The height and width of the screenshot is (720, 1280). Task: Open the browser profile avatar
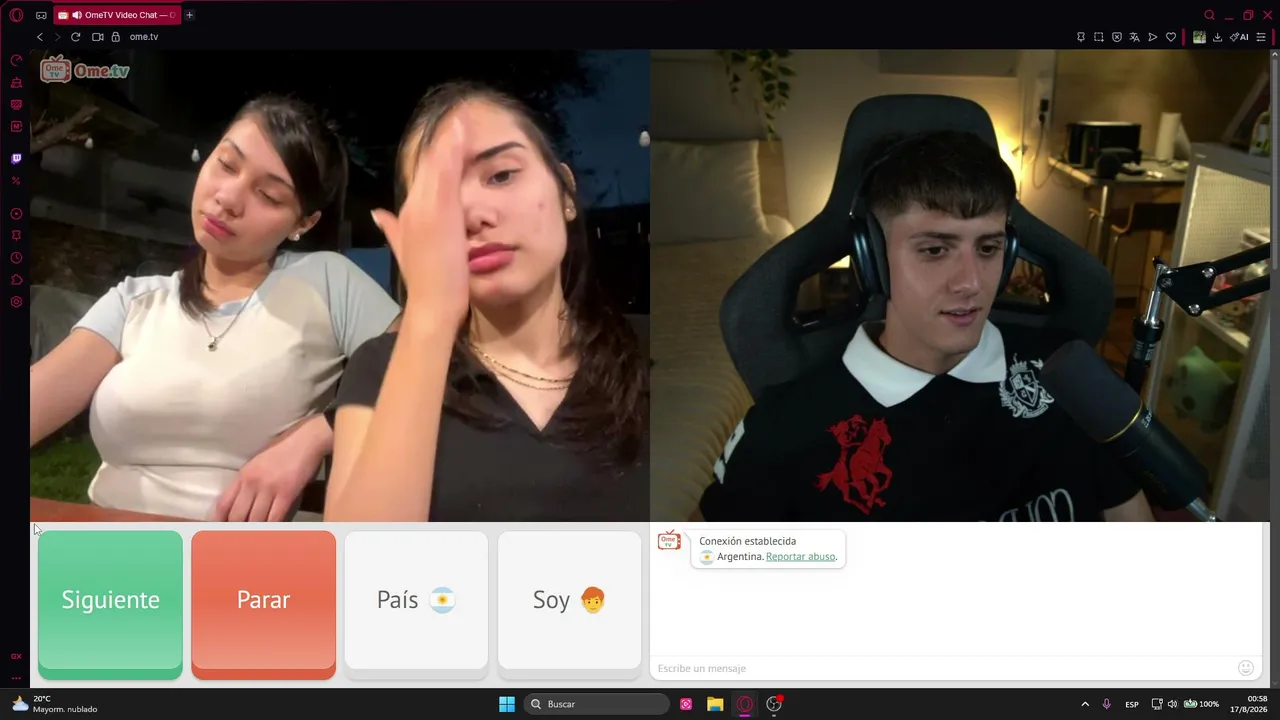coord(1199,37)
